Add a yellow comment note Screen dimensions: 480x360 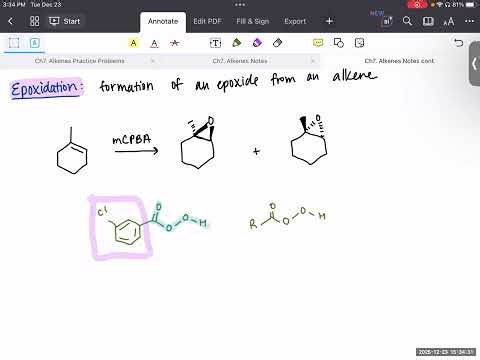pos(318,43)
